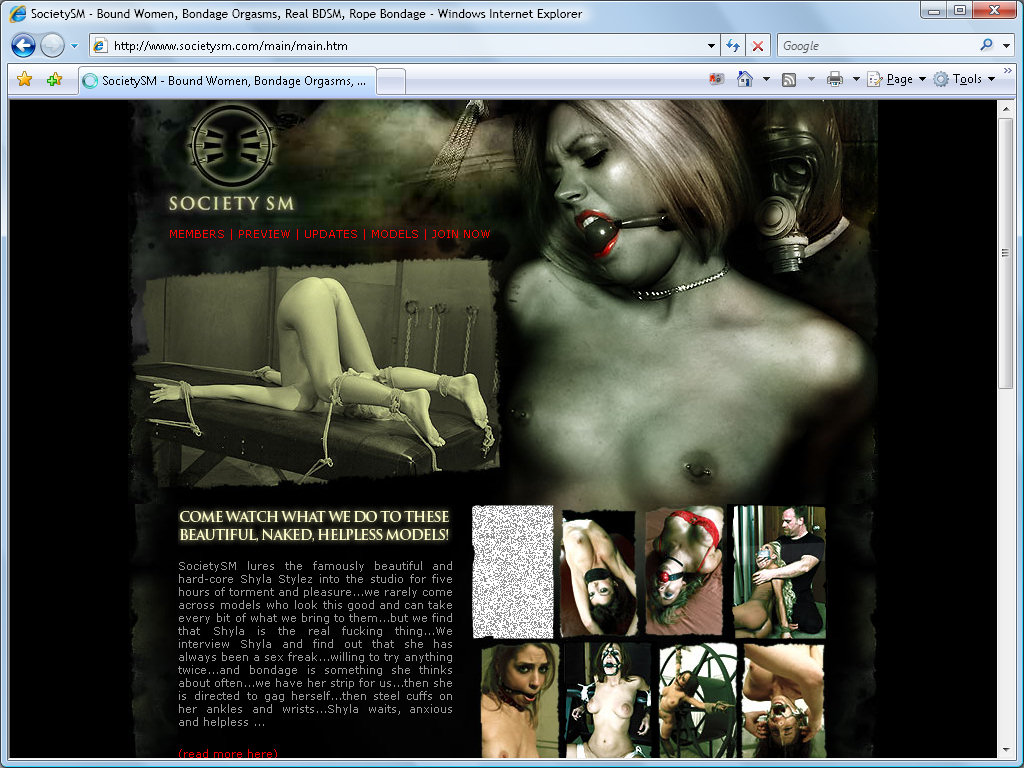The height and width of the screenshot is (768, 1024).
Task: Open the PREVIEW link
Action: coord(264,234)
